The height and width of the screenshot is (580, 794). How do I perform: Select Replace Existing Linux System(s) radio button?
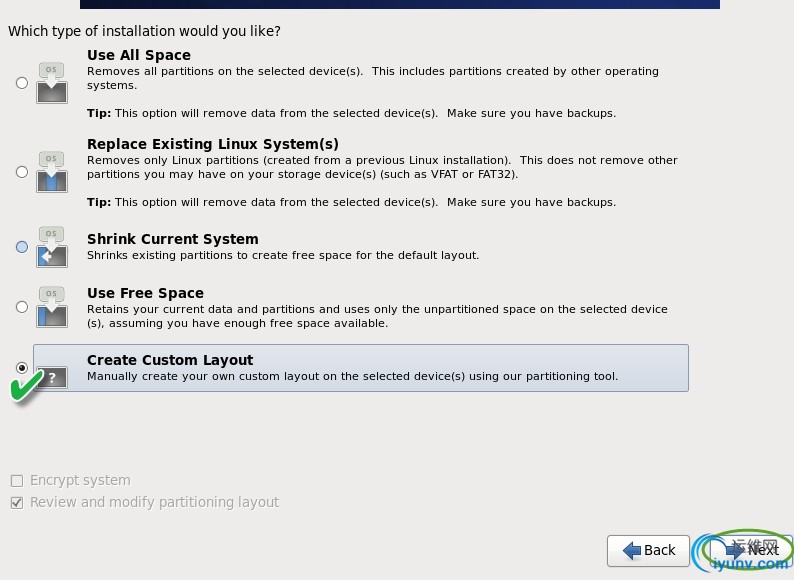point(22,172)
